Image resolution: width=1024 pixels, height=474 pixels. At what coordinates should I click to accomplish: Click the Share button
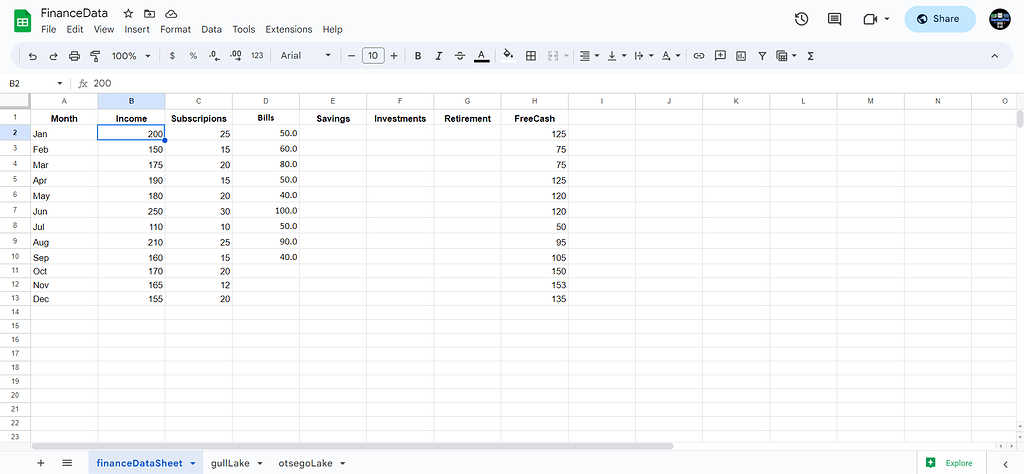pyautogui.click(x=939, y=19)
